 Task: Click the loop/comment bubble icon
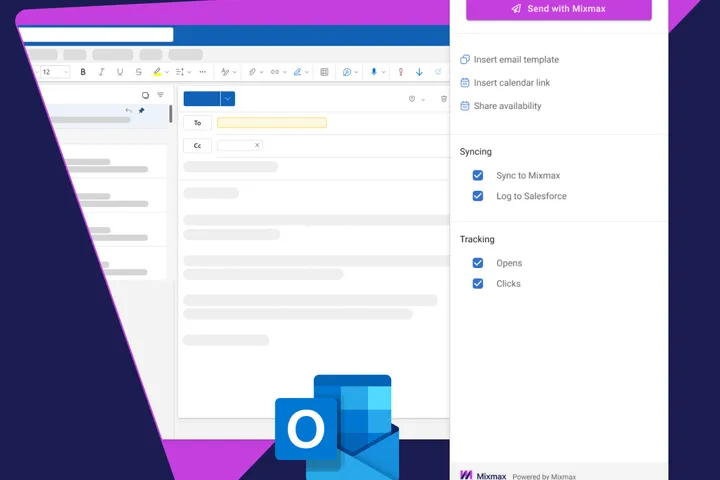(x=347, y=72)
